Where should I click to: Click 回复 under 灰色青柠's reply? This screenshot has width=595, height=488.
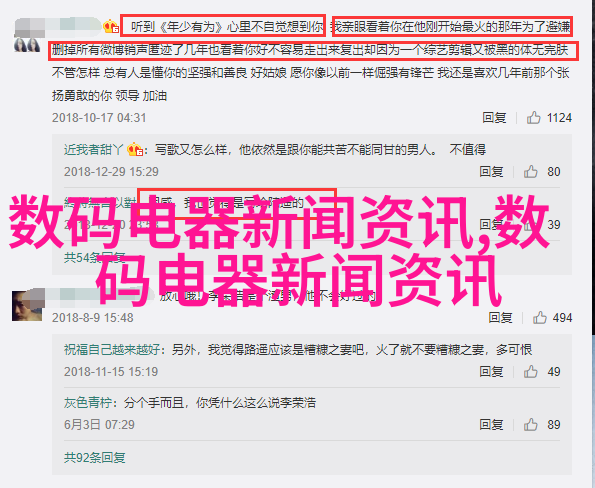coord(491,425)
